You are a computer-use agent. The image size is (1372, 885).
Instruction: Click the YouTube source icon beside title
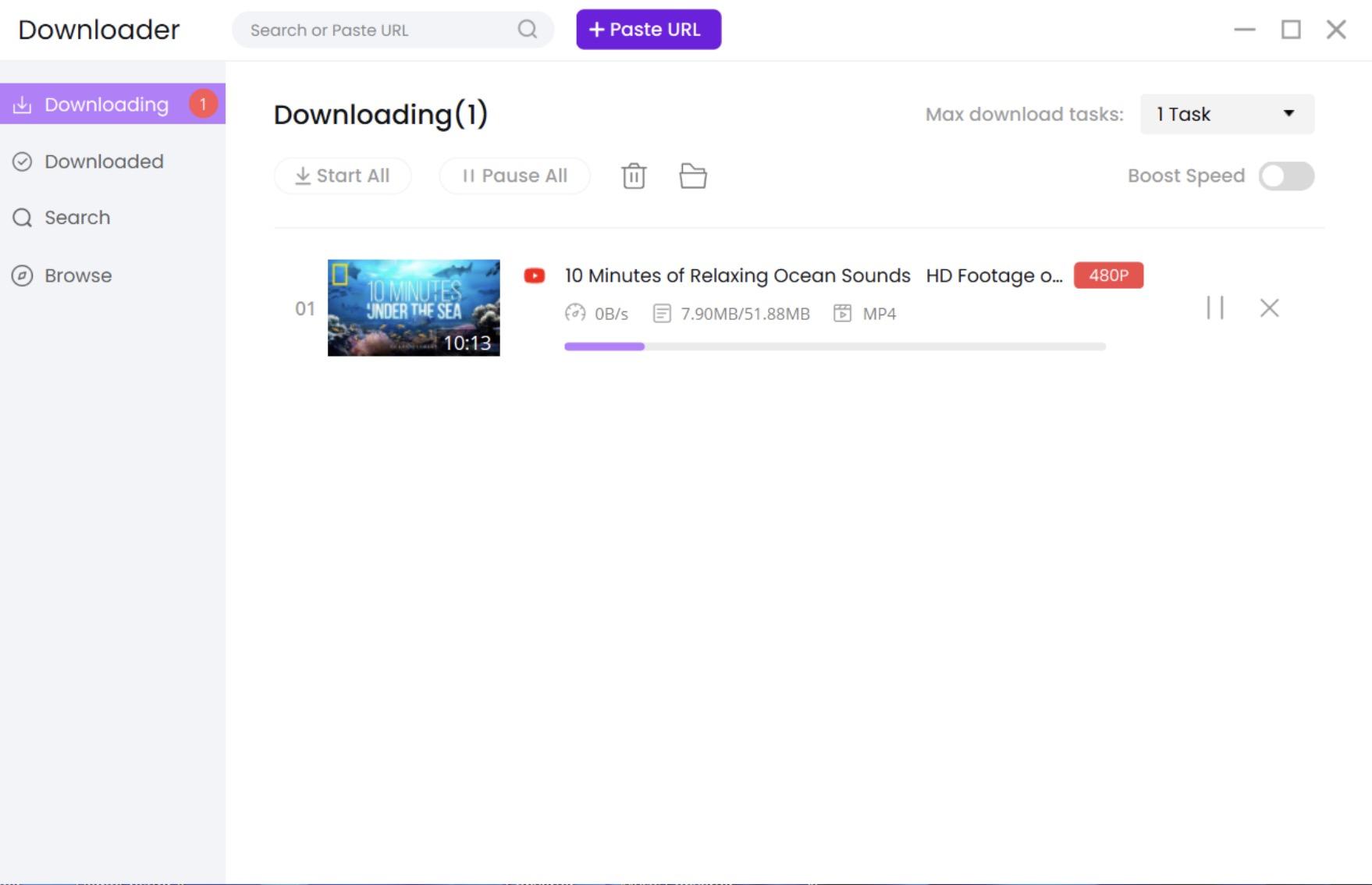pyautogui.click(x=535, y=276)
